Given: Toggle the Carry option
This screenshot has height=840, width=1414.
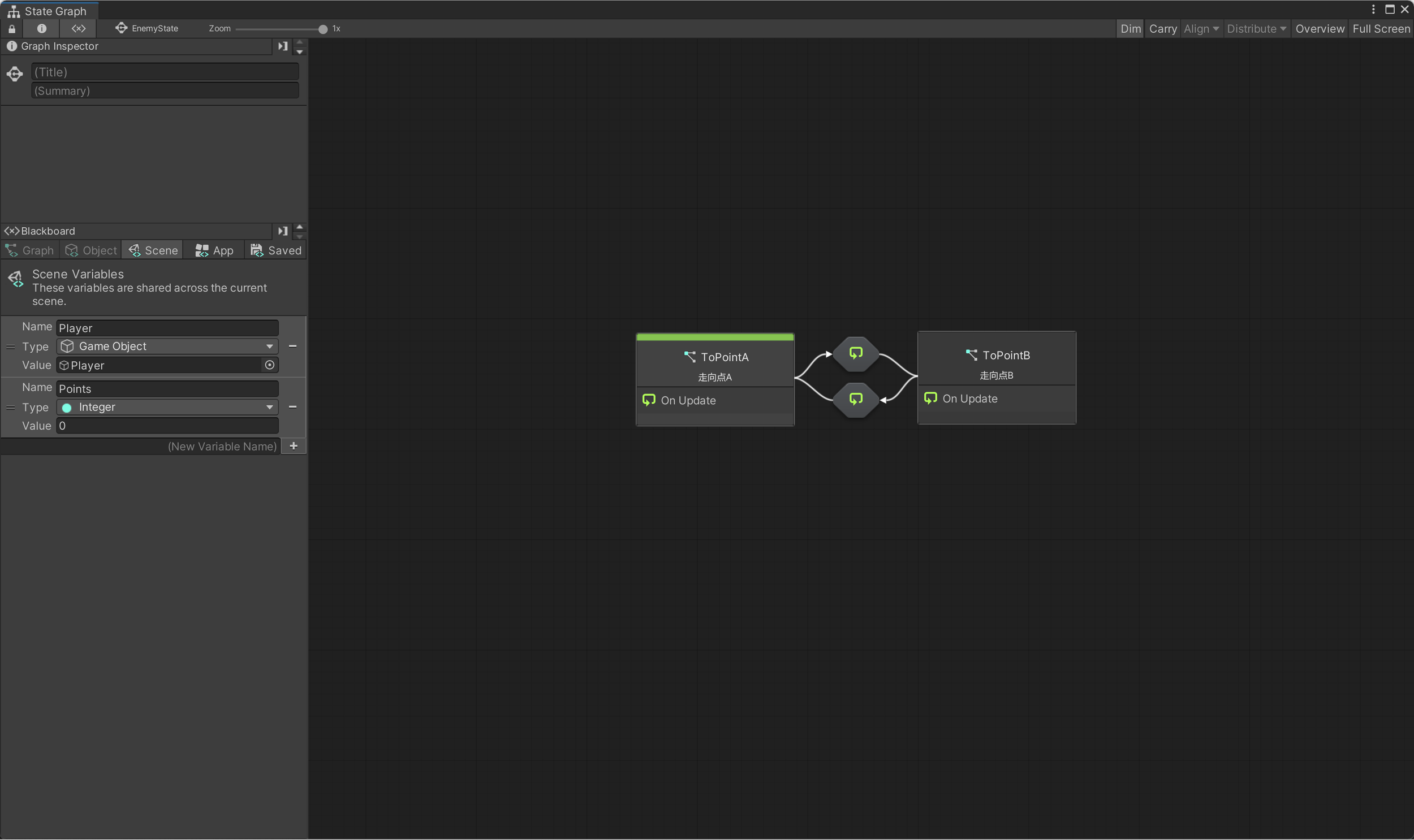Looking at the screenshot, I should click(1162, 28).
